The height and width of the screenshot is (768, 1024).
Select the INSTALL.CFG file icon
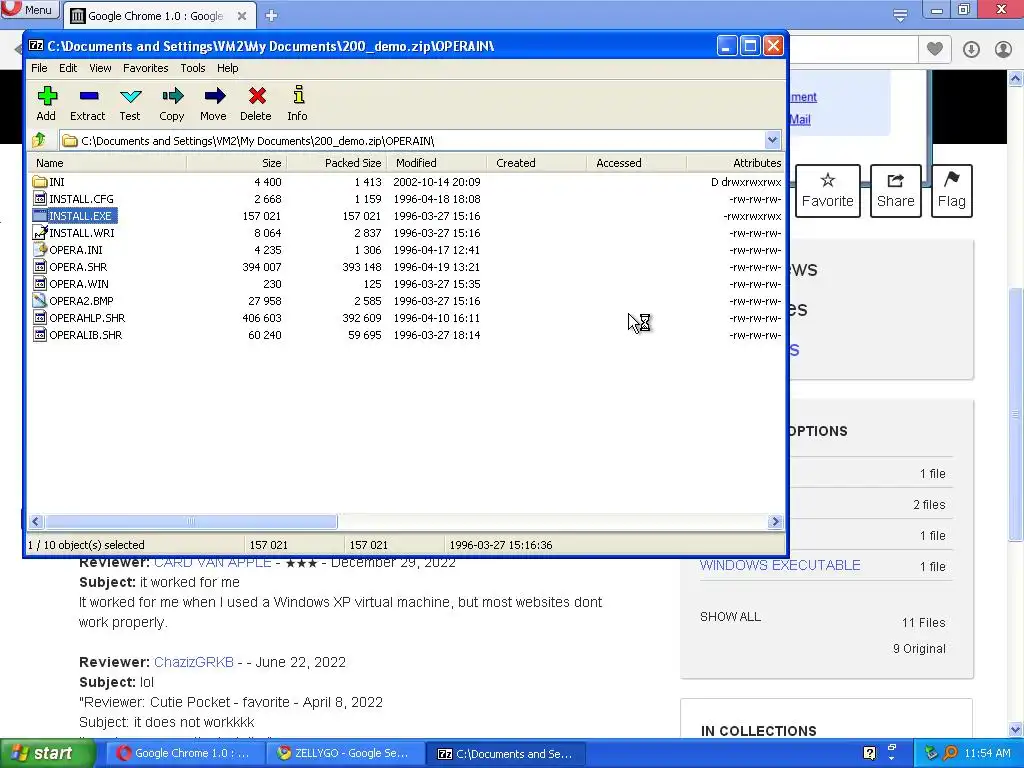tap(40, 199)
